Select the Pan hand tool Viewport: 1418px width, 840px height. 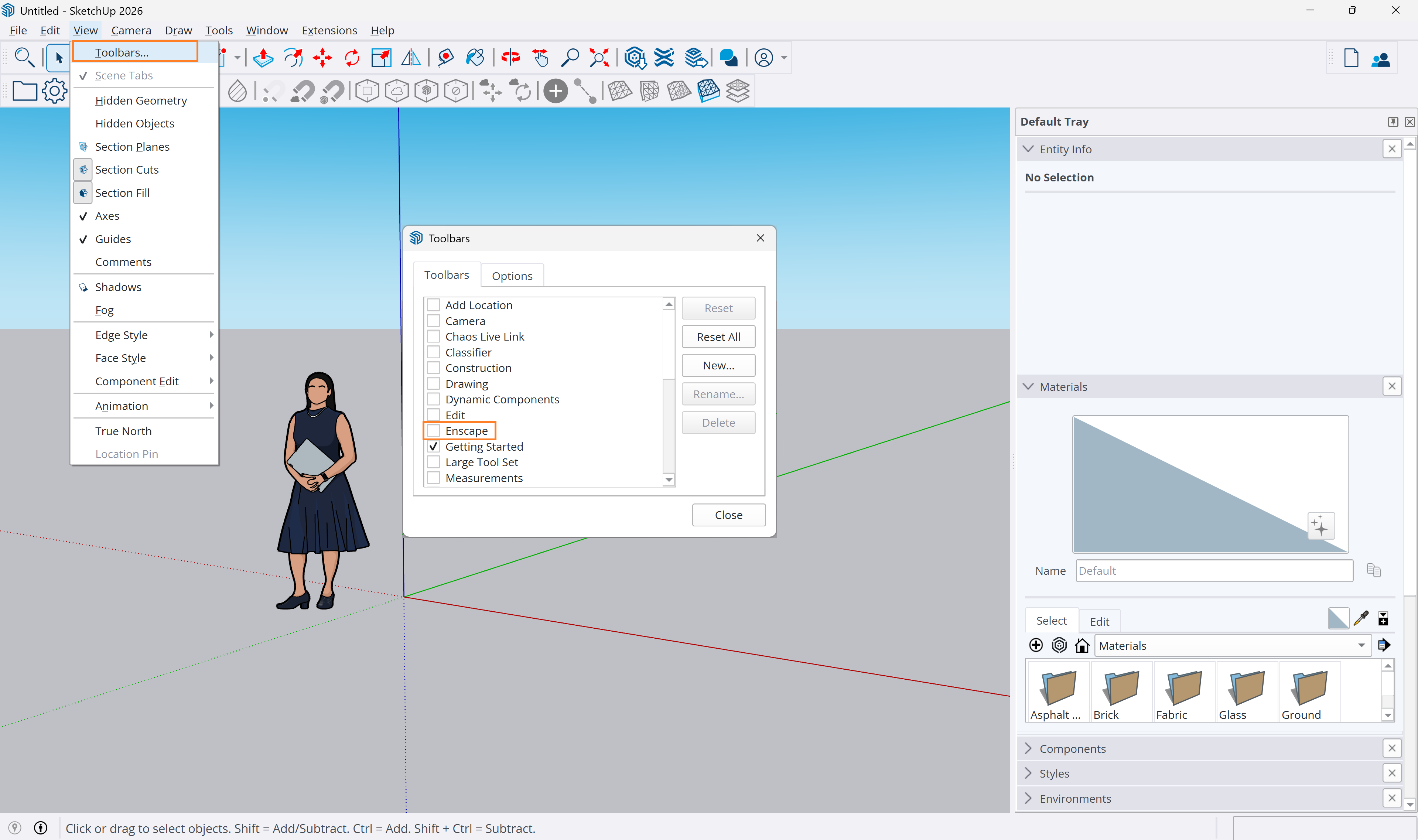pos(540,58)
